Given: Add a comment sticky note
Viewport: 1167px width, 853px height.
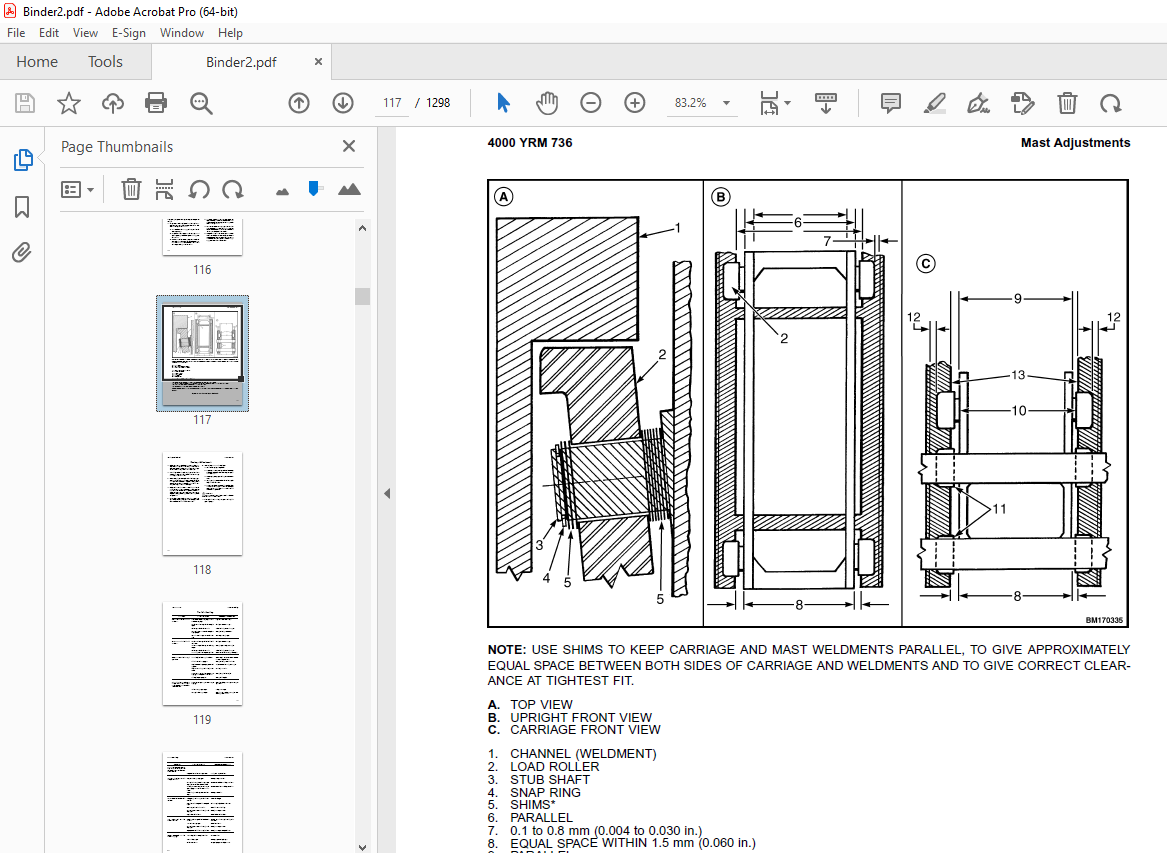Looking at the screenshot, I should coord(890,103).
